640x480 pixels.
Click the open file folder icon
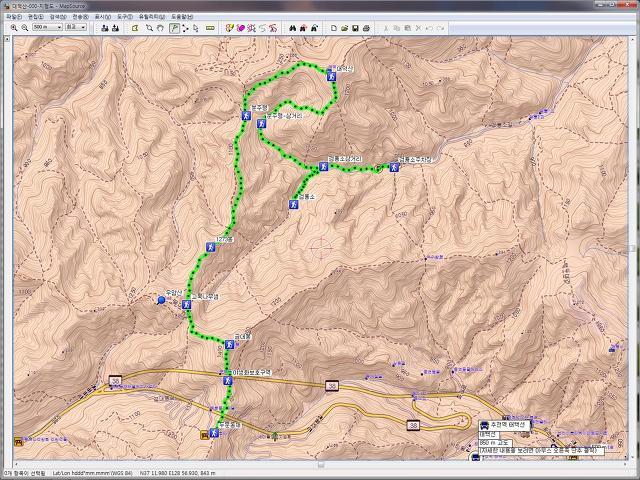[x=344, y=28]
